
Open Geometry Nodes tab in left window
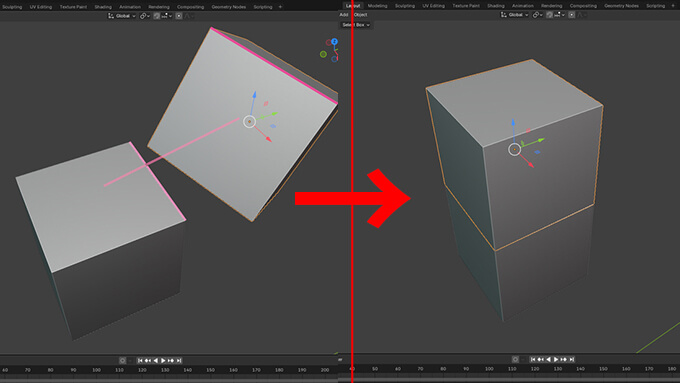pos(229,7)
